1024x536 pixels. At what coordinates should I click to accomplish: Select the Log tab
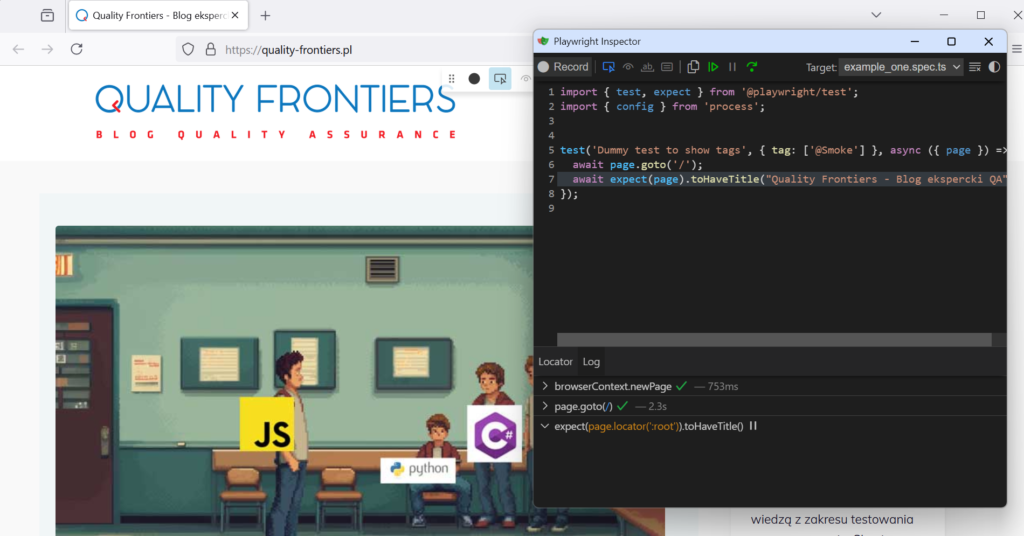point(591,362)
